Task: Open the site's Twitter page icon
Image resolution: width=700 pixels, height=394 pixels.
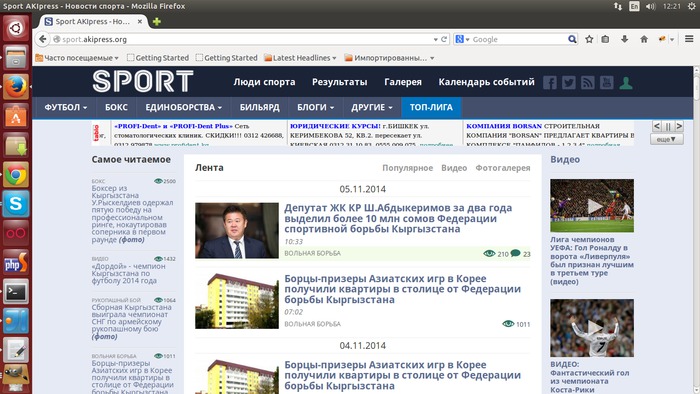Action: pyautogui.click(x=569, y=83)
